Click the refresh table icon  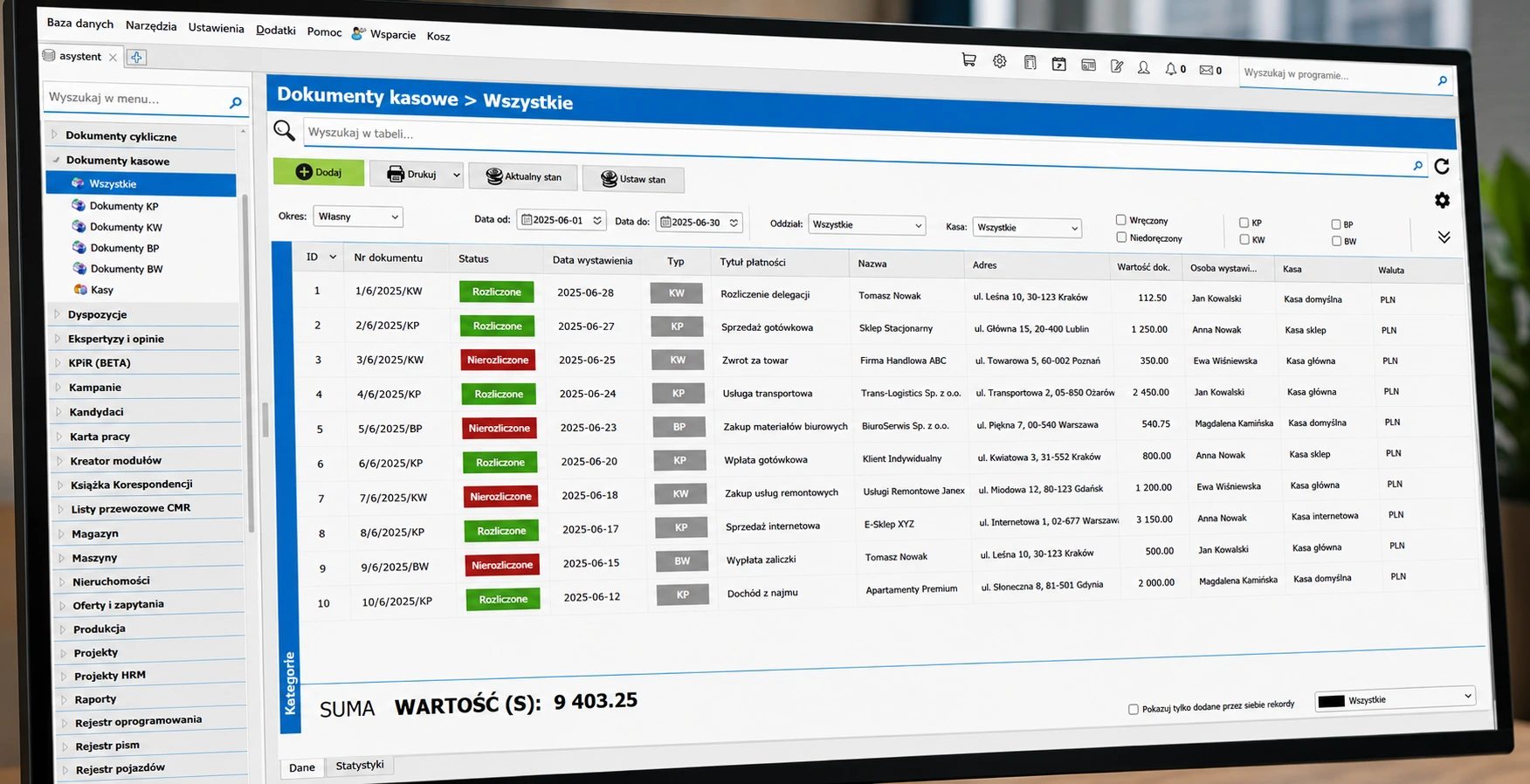tap(1442, 166)
